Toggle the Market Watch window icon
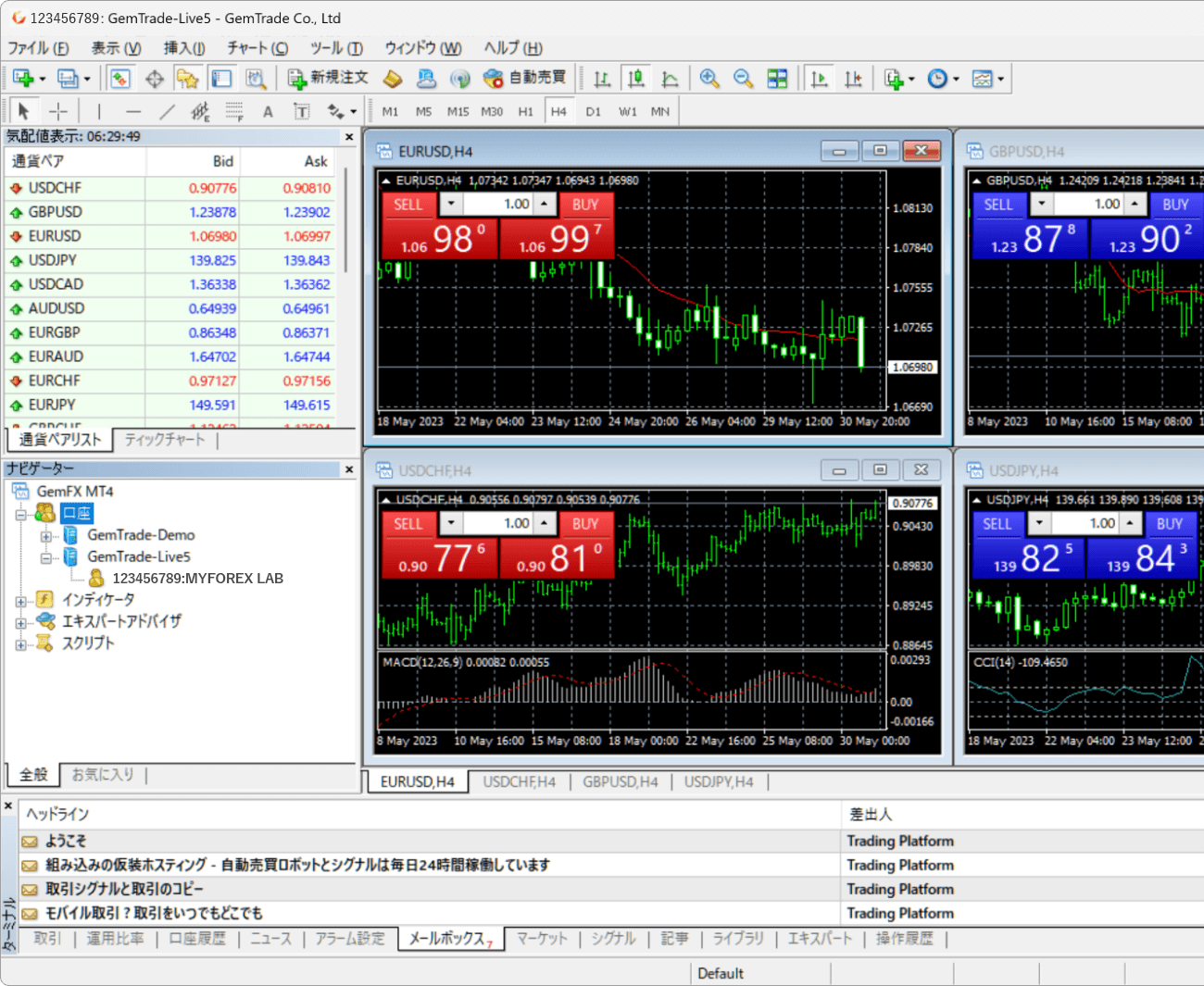 (119, 79)
